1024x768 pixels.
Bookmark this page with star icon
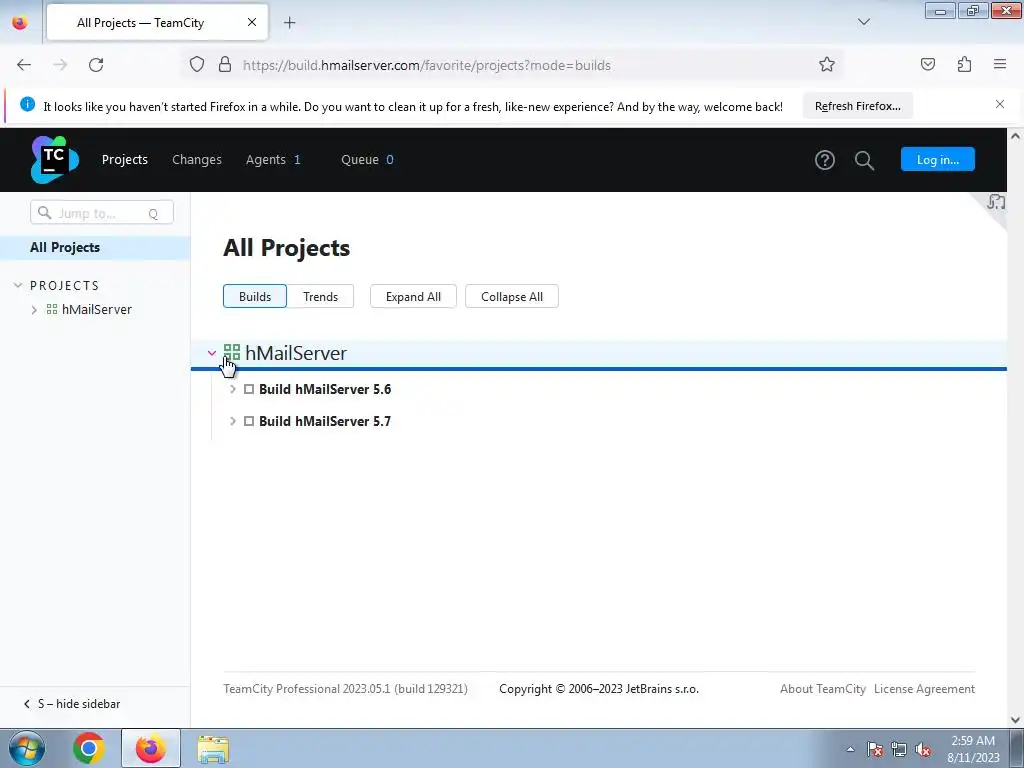[x=827, y=65]
